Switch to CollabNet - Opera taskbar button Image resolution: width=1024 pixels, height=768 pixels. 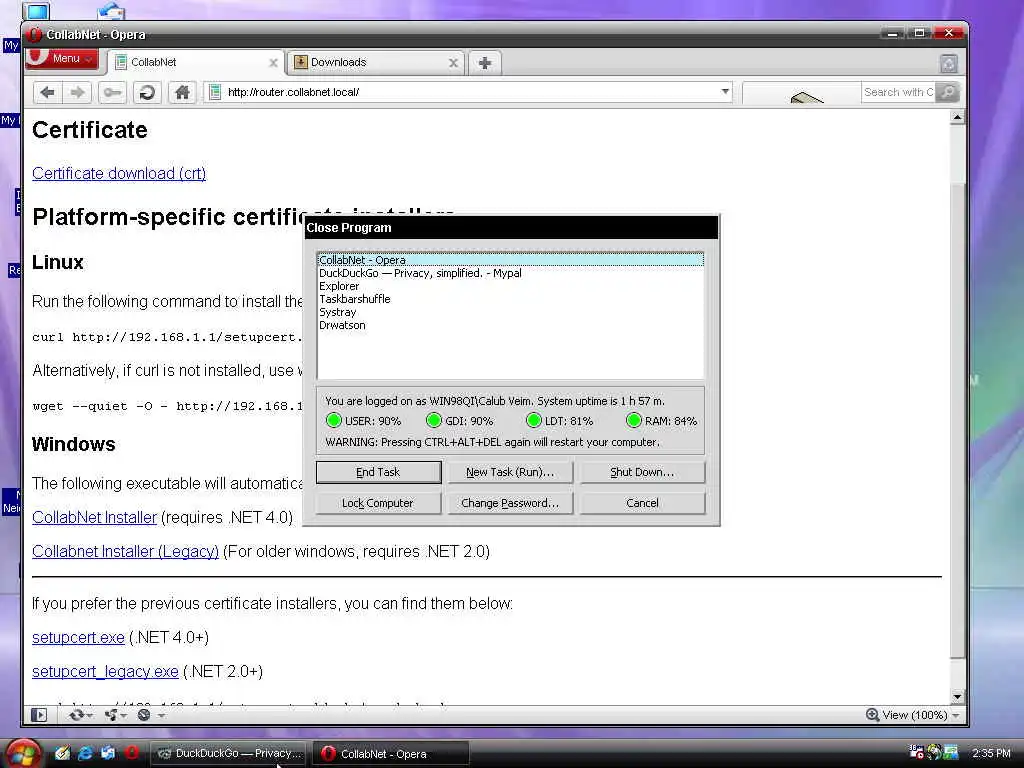(391, 754)
